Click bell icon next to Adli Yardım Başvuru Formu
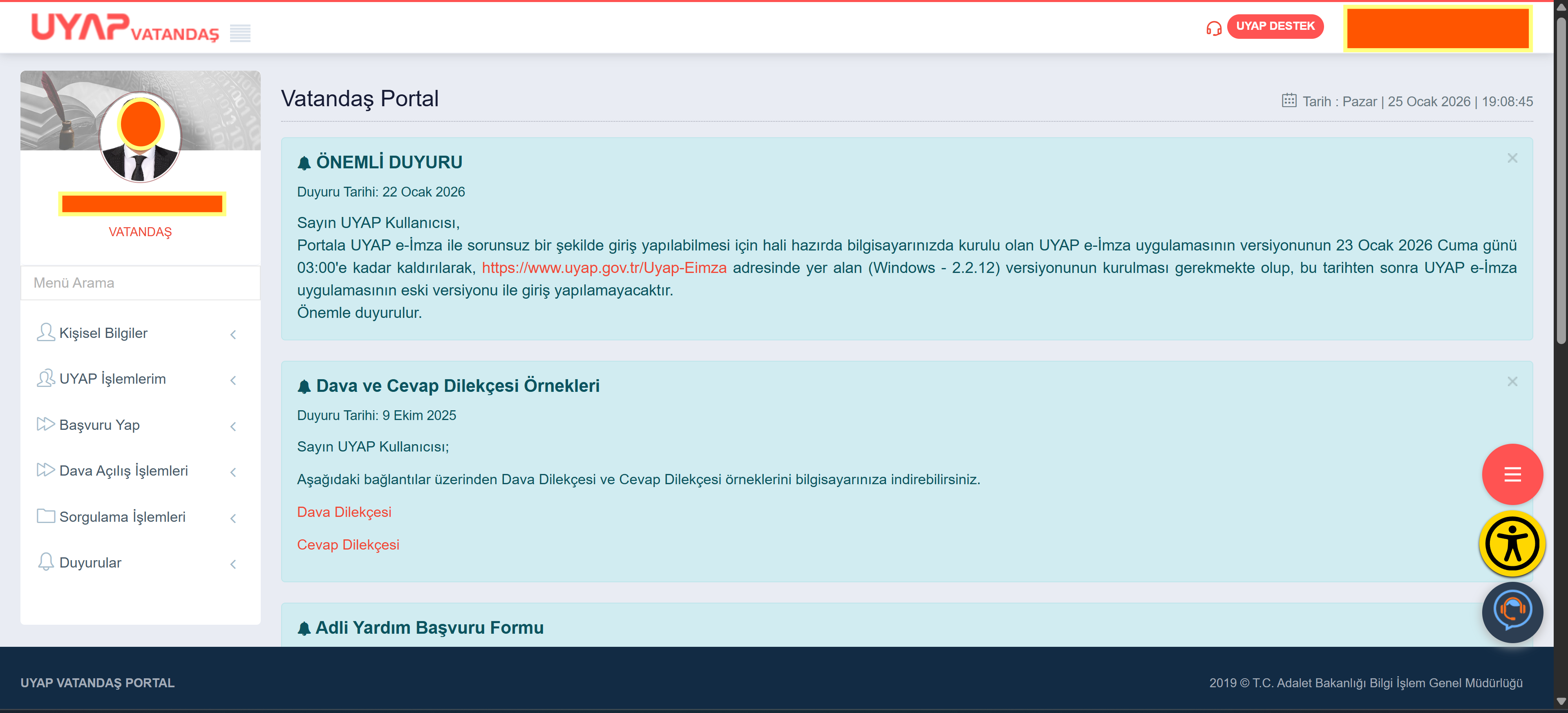Screen dimensions: 1568x713 [304, 628]
